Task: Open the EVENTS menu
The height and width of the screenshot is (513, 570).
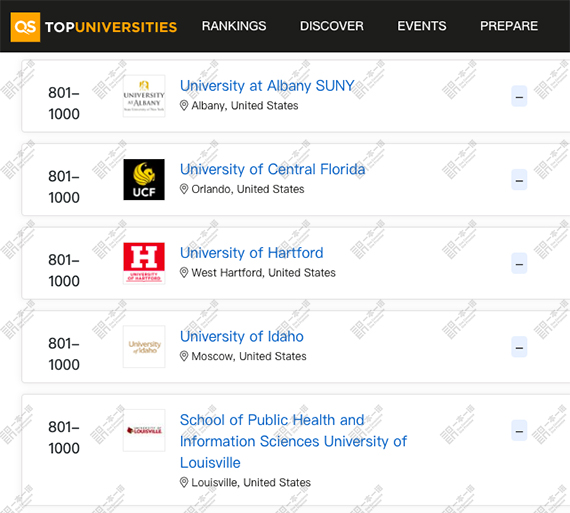Action: tap(422, 26)
